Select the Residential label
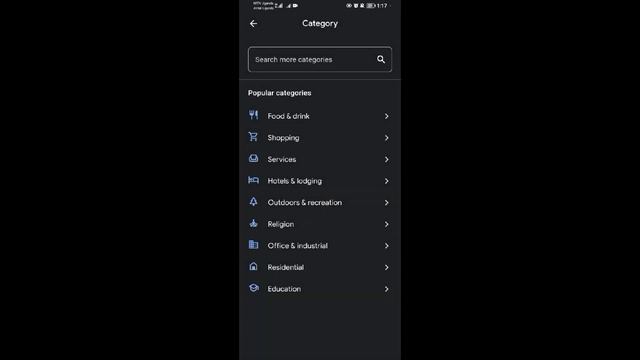 click(x=285, y=267)
